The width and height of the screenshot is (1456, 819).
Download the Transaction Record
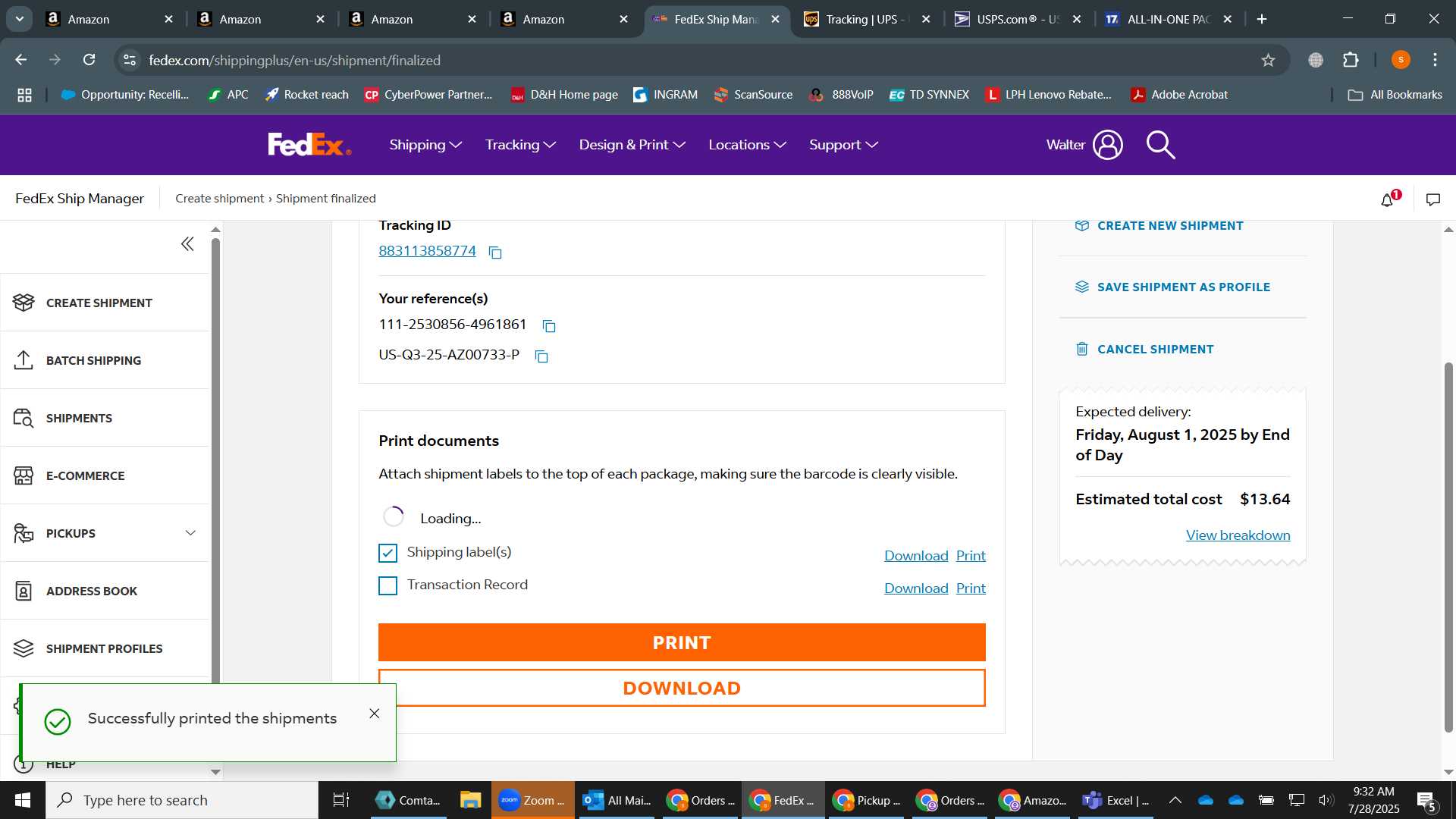tap(916, 588)
